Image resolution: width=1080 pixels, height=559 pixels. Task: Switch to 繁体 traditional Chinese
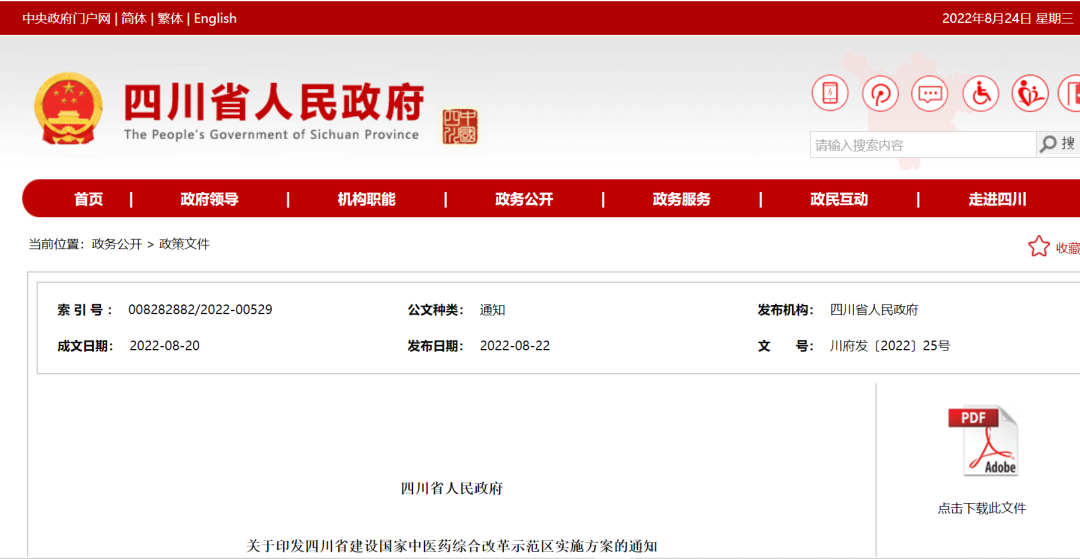pyautogui.click(x=170, y=19)
